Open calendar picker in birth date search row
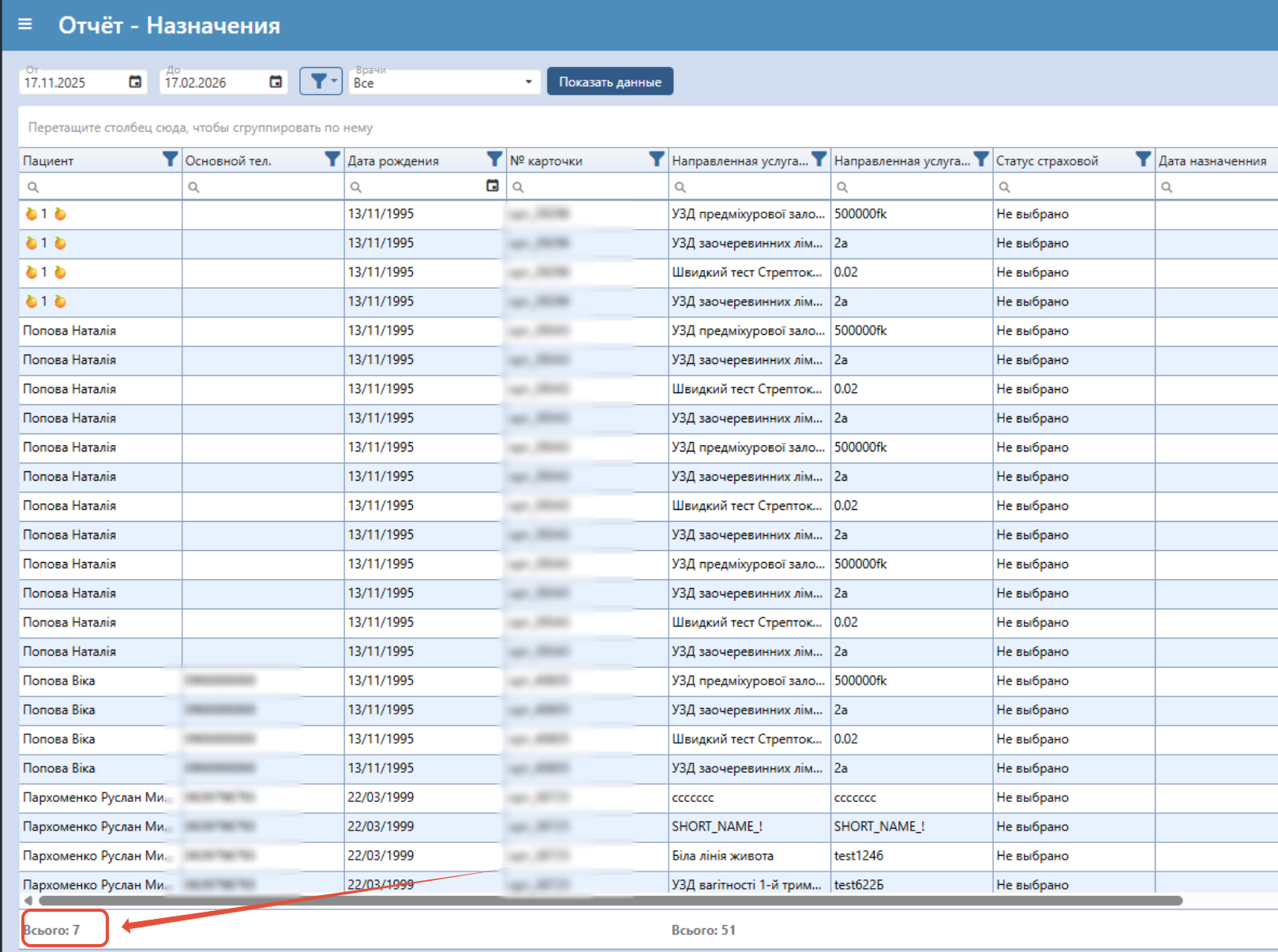 click(493, 186)
